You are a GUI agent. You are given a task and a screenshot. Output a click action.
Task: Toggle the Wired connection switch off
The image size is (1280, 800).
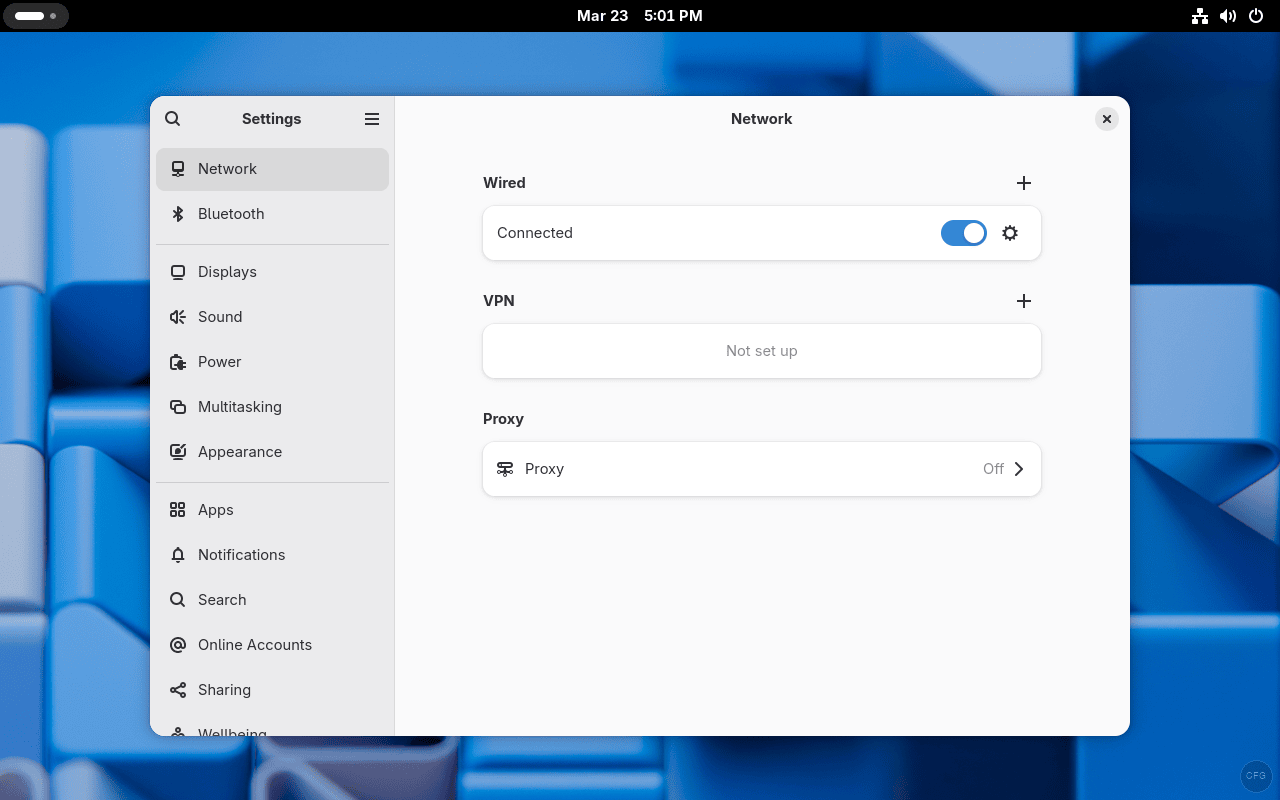click(x=963, y=232)
